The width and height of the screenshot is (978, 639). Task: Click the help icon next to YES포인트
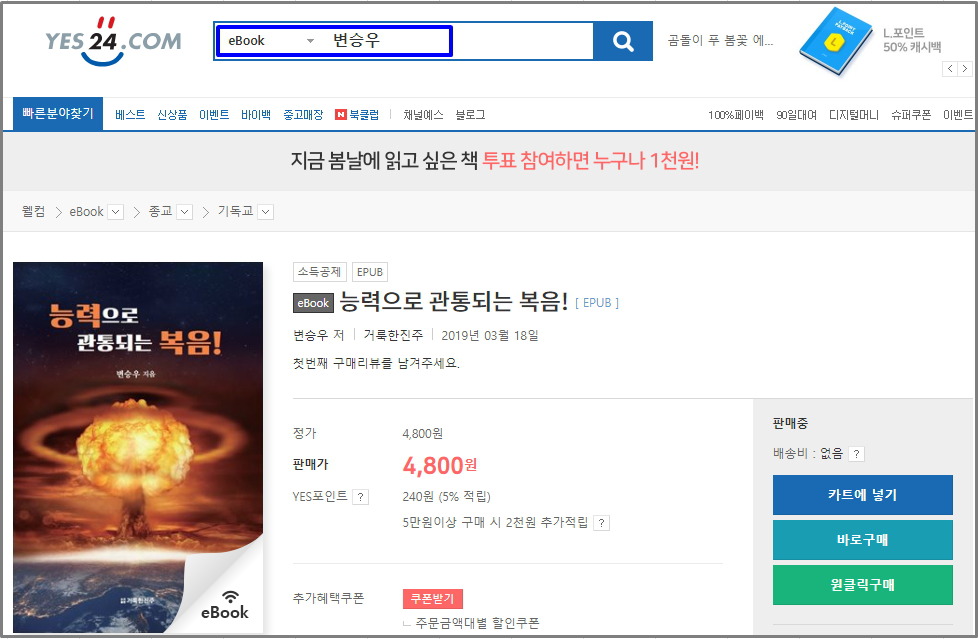click(361, 497)
